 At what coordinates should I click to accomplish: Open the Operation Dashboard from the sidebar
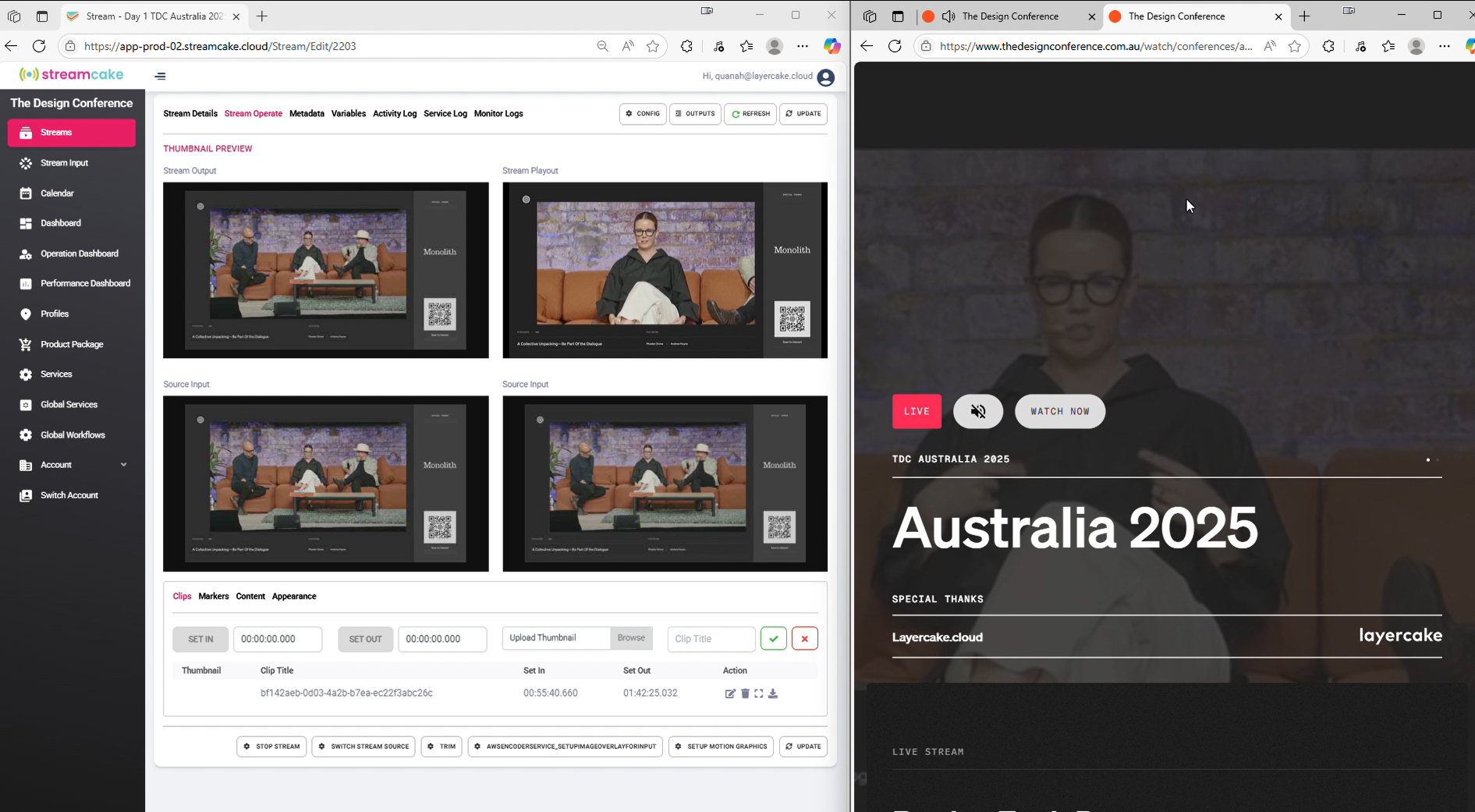[x=79, y=254]
